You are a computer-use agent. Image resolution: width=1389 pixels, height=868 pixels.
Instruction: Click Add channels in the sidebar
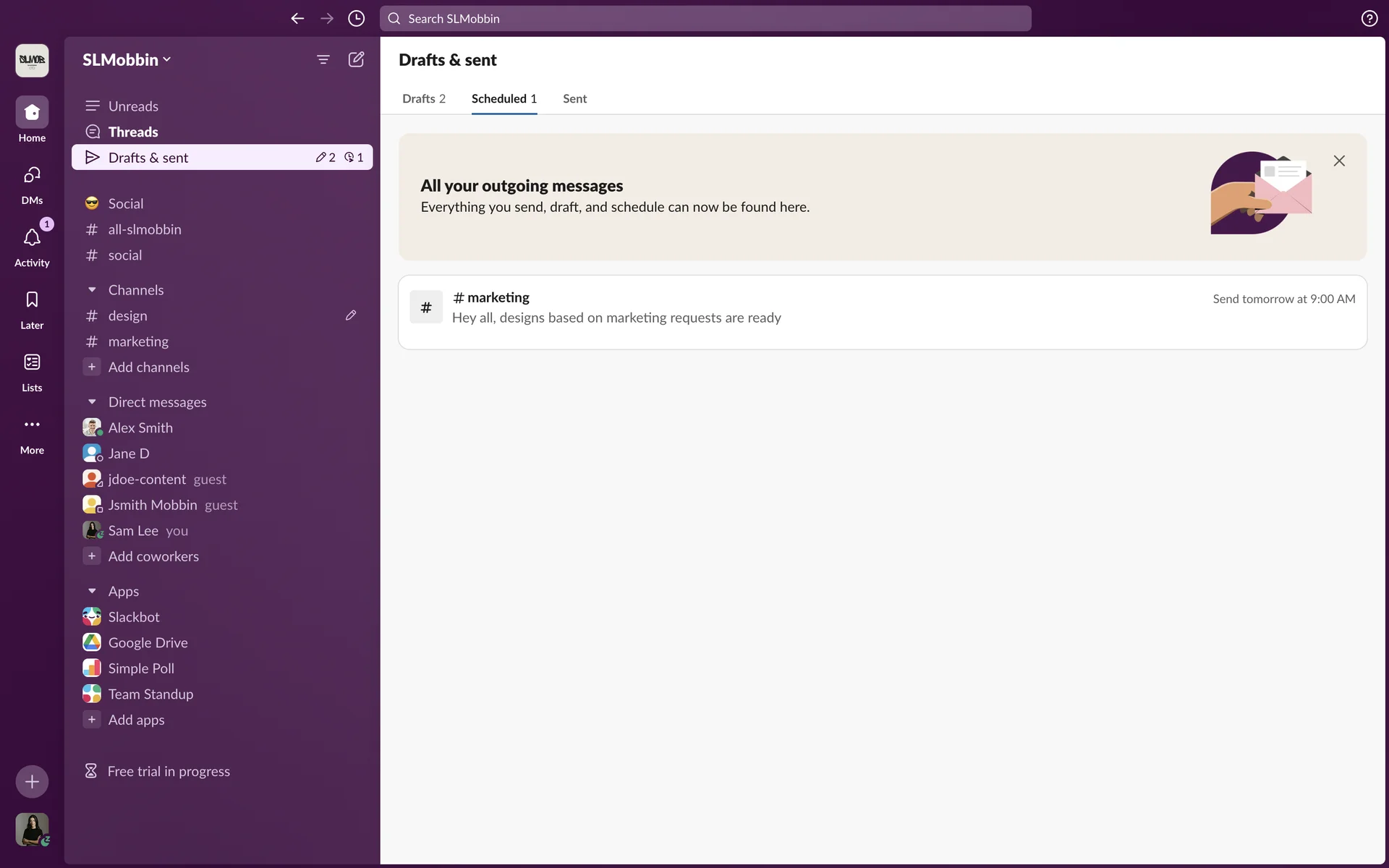click(x=148, y=367)
